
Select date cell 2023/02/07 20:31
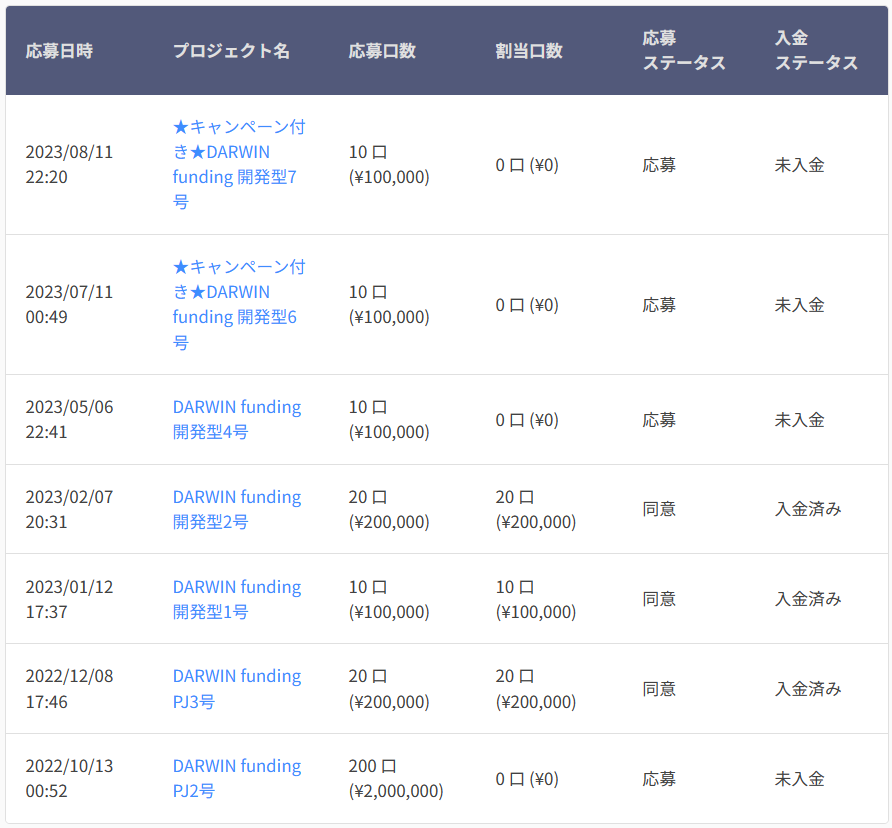[x=69, y=509]
